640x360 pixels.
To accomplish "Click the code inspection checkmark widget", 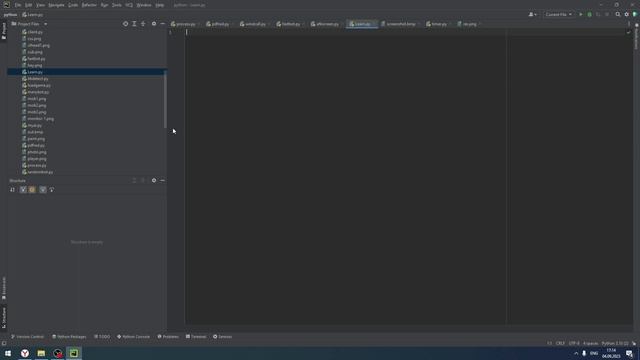I will pos(628,32).
